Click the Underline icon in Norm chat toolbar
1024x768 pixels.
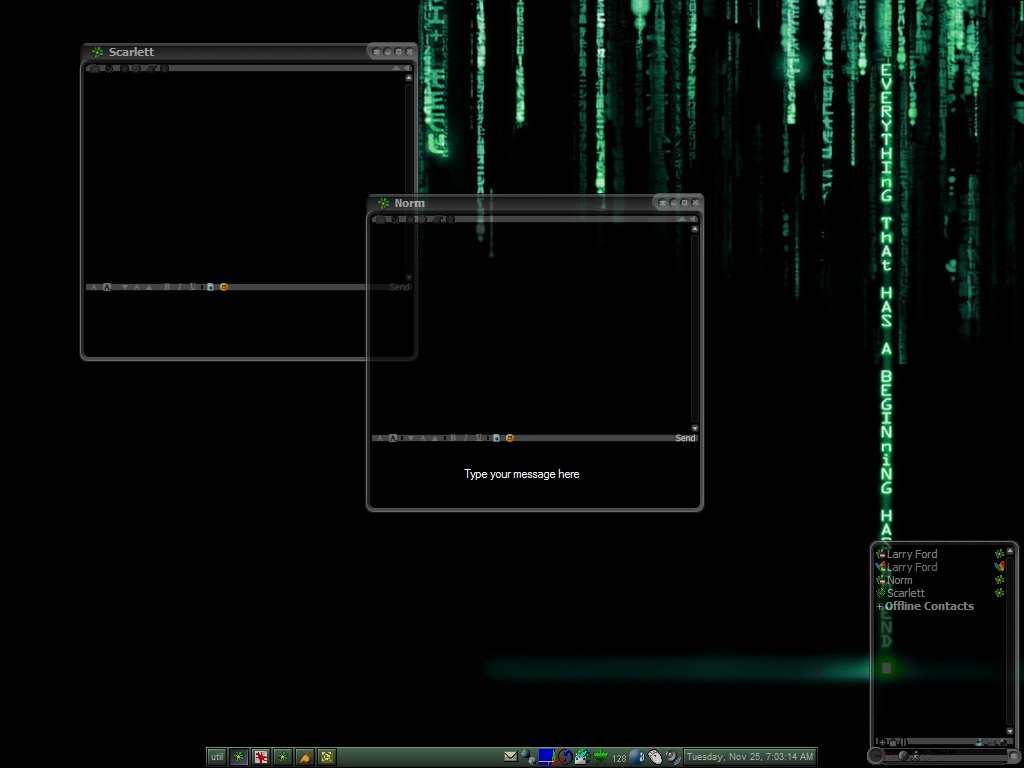tap(479, 438)
